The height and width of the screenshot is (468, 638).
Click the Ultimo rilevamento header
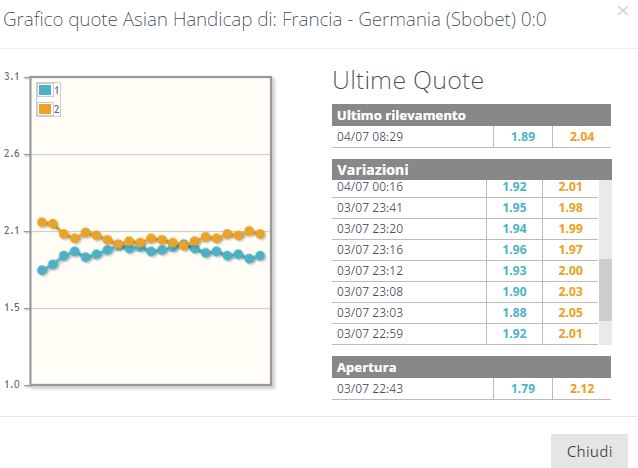pyautogui.click(x=471, y=115)
